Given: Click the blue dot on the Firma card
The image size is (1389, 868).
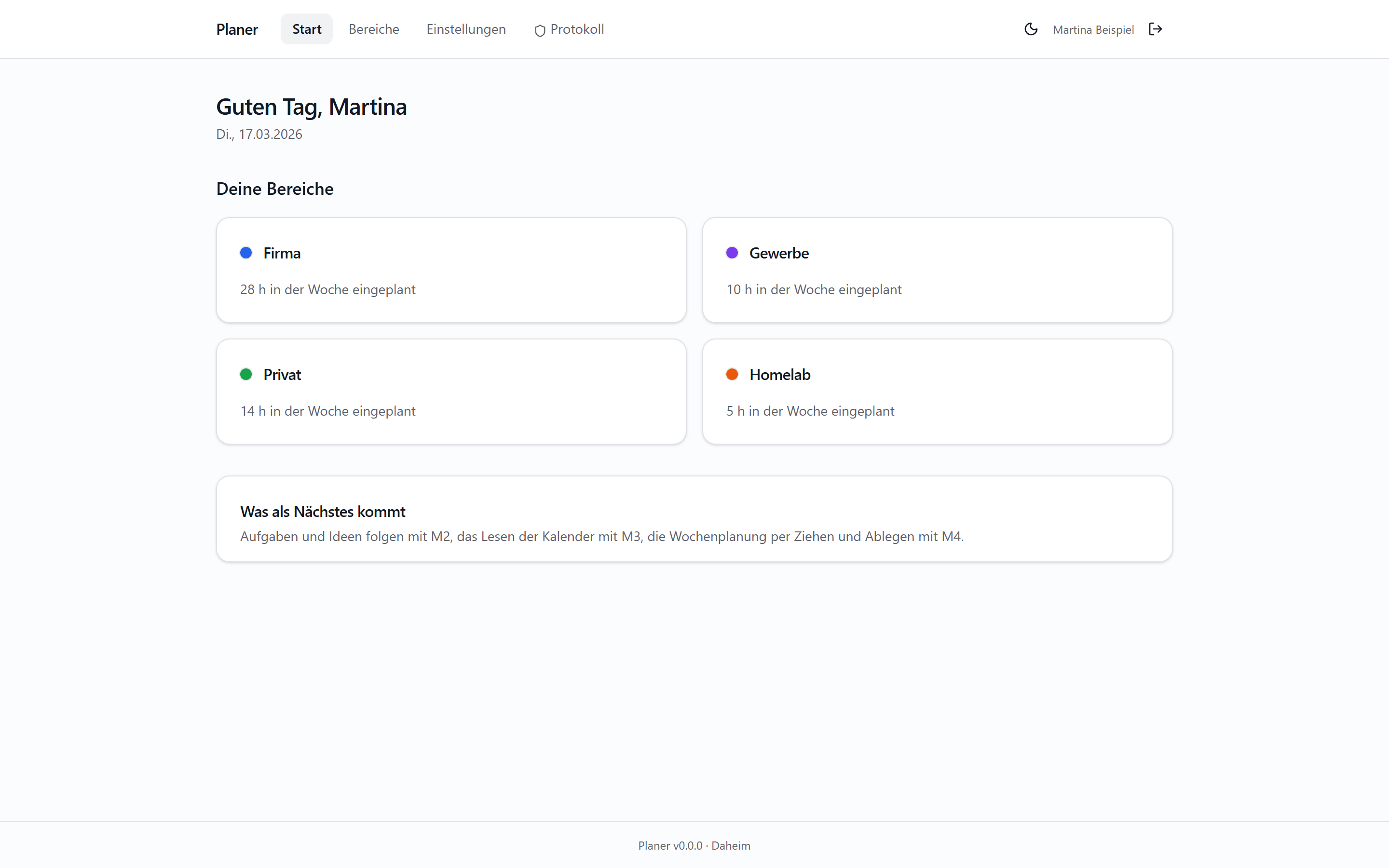Looking at the screenshot, I should coord(245,253).
